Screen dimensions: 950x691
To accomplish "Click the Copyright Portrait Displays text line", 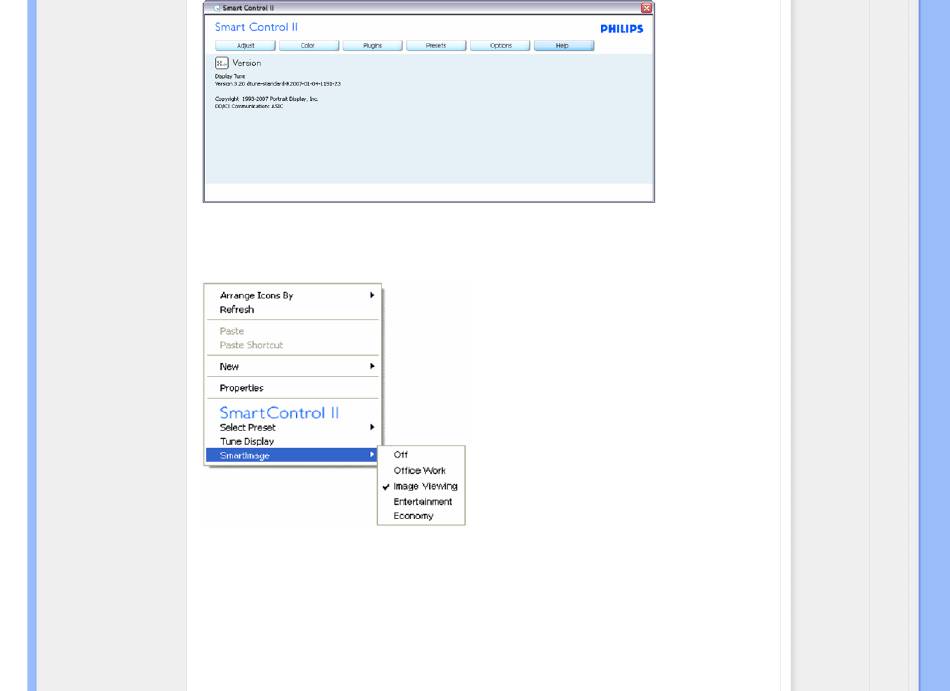I will (267, 99).
